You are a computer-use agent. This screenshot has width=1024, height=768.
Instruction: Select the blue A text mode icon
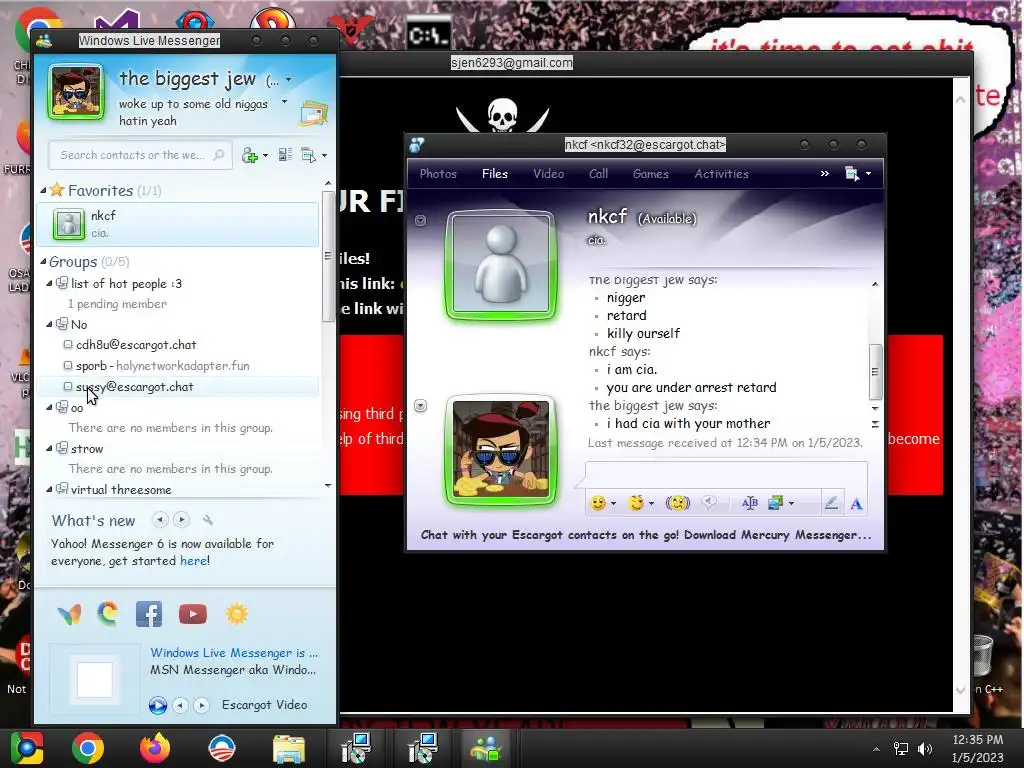point(856,504)
